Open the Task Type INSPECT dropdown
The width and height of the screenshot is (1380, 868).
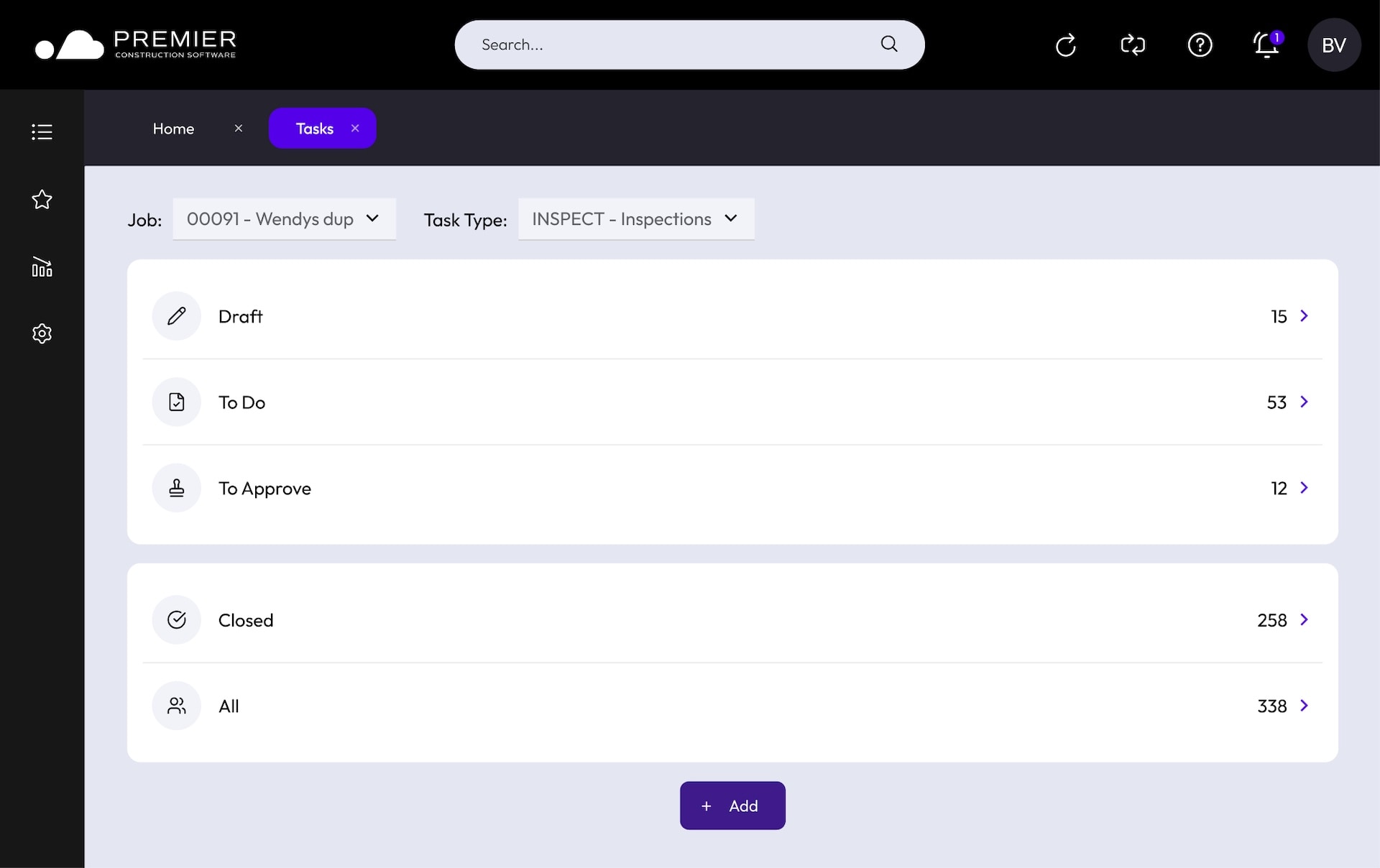635,219
